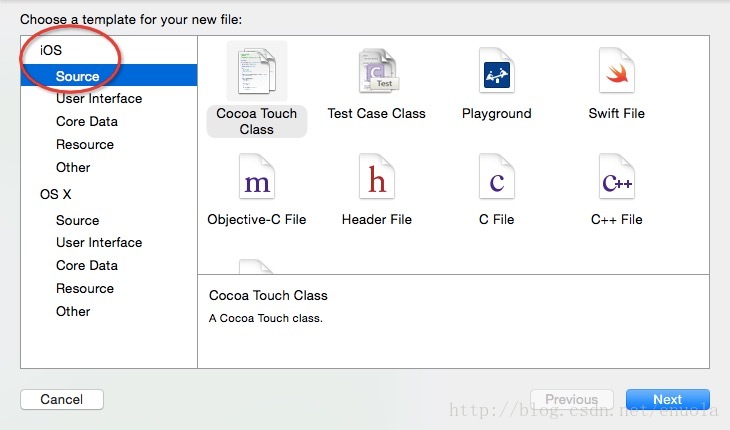
Task: Click the "Header File" label text
Action: coord(377,219)
